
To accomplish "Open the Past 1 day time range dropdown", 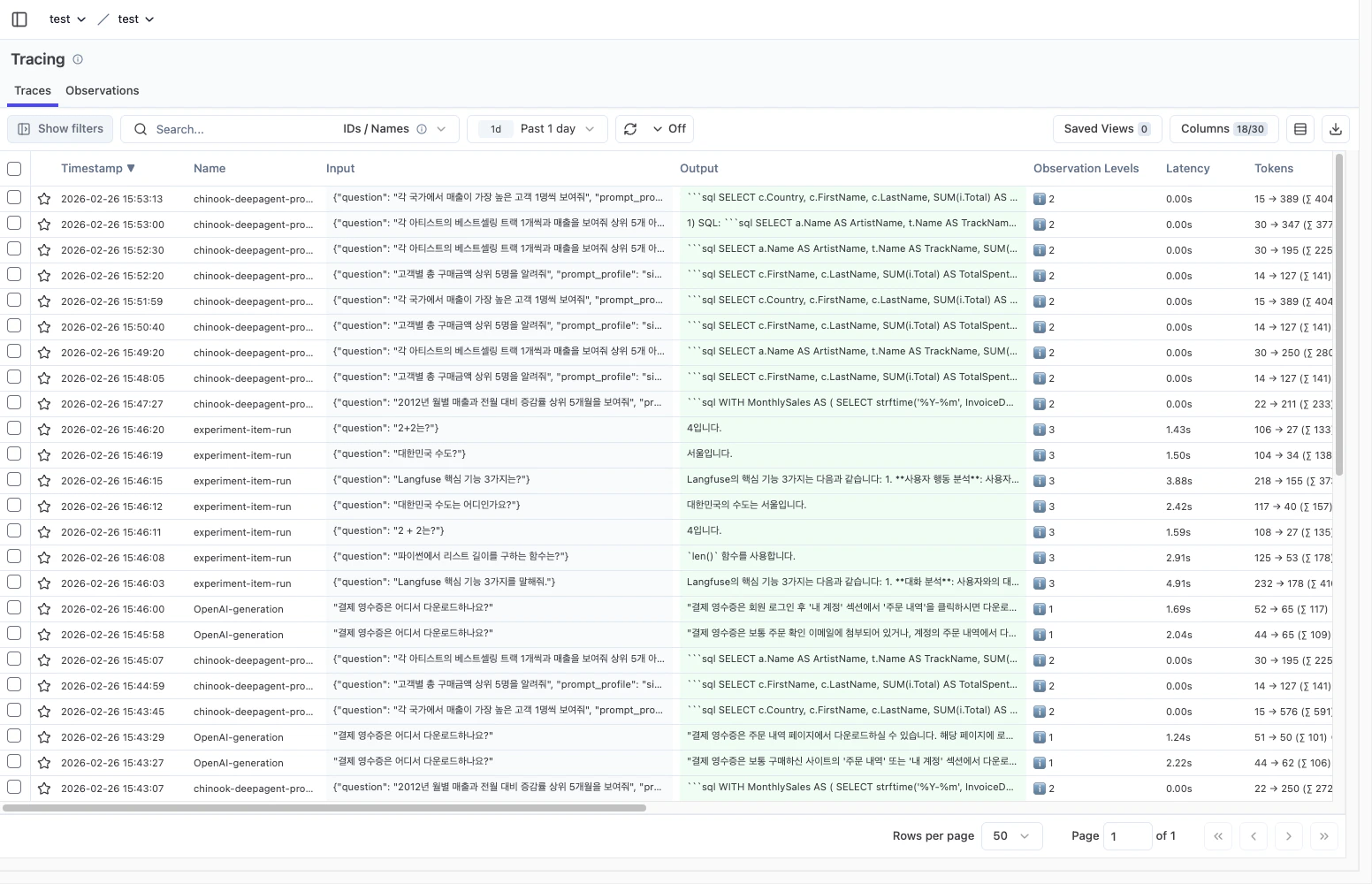I will [537, 129].
